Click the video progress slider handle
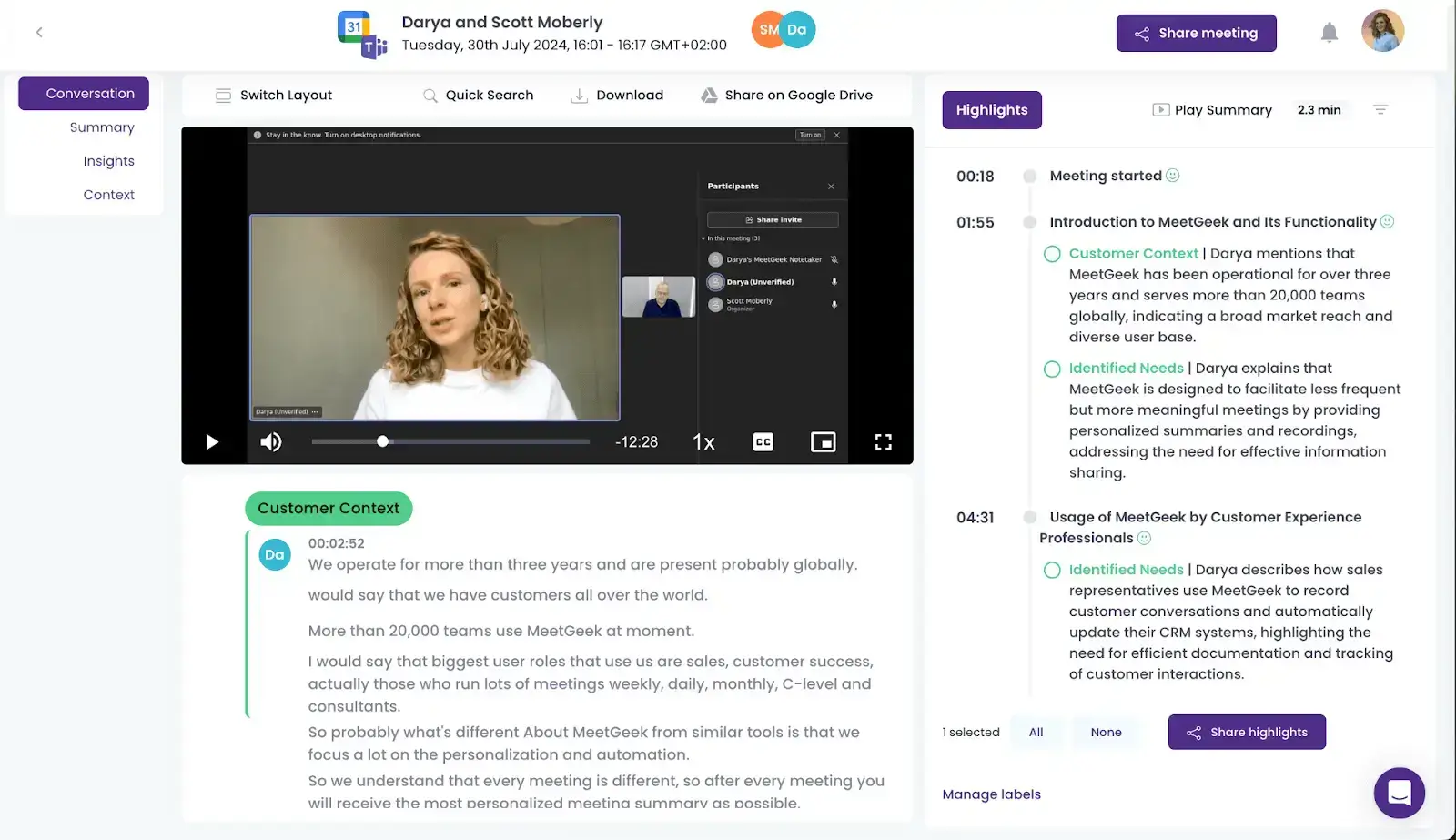The width and height of the screenshot is (1456, 840). [383, 441]
